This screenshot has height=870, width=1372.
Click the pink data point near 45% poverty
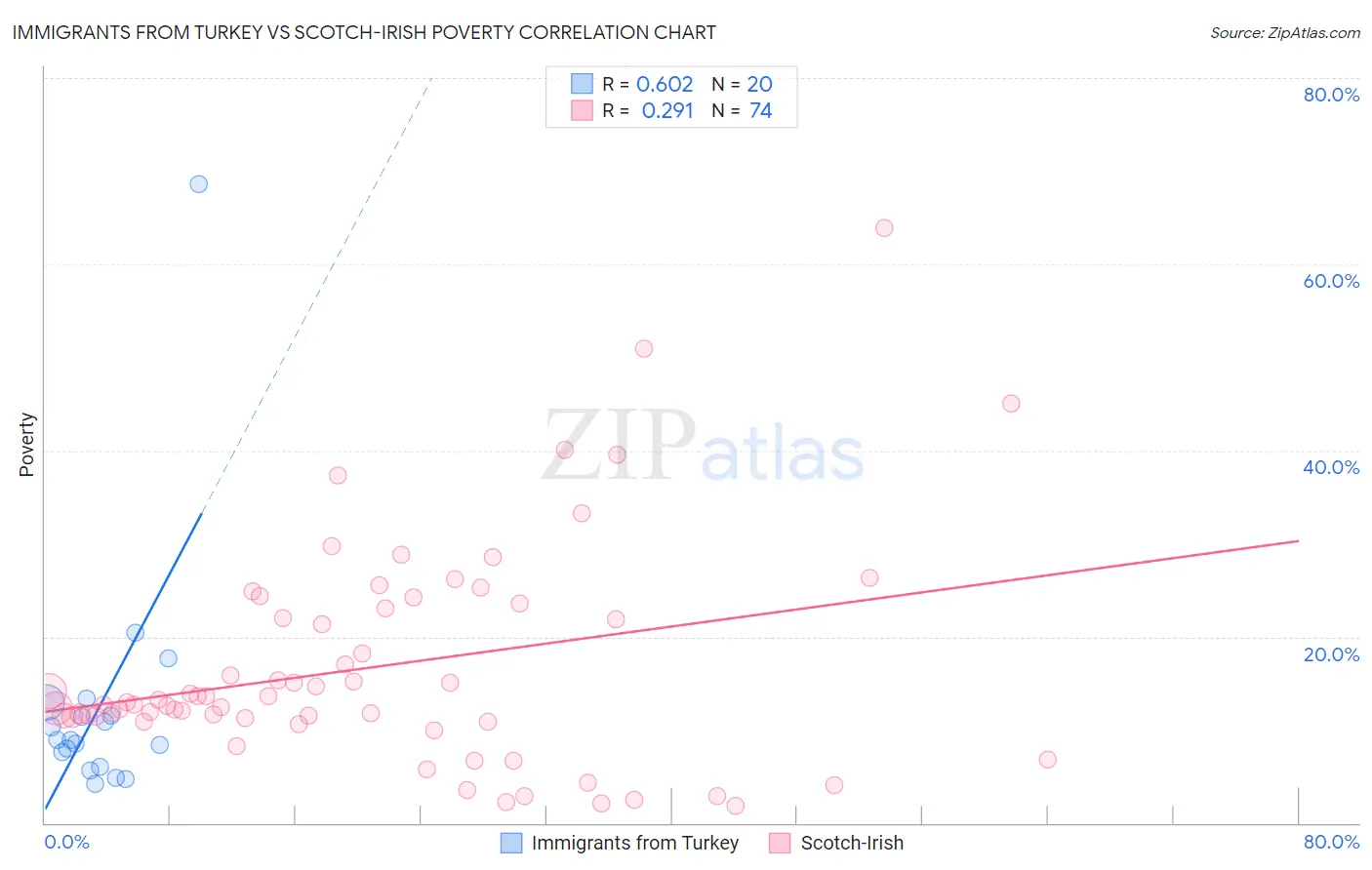(1011, 403)
